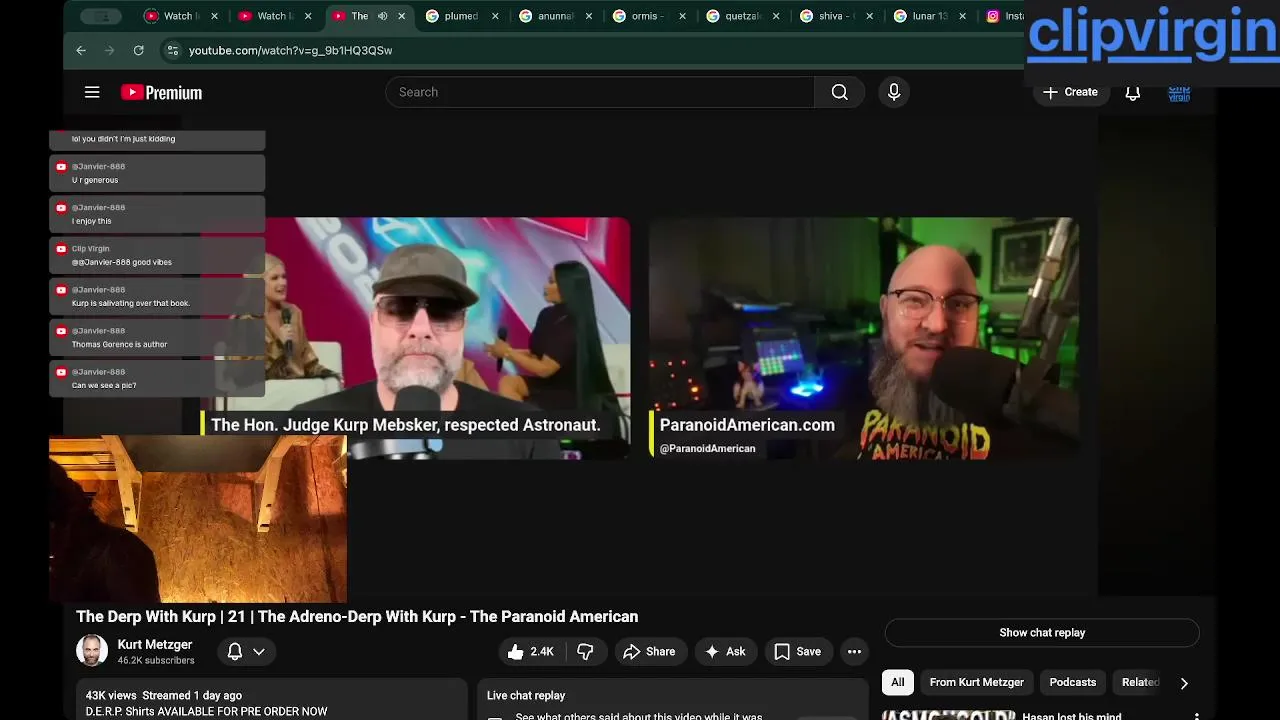Expand the subscription notification chevron
The image size is (1280, 720).
click(x=259, y=652)
